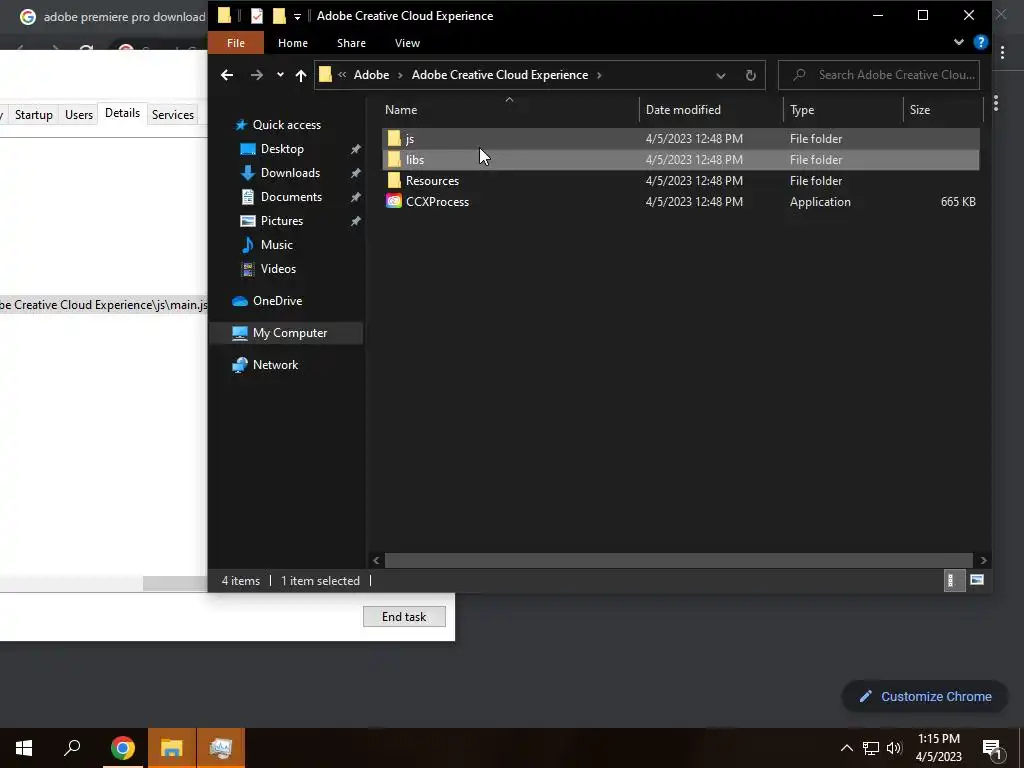Open Documents in navigation pane
This screenshot has height=768, width=1024.
pos(291,197)
